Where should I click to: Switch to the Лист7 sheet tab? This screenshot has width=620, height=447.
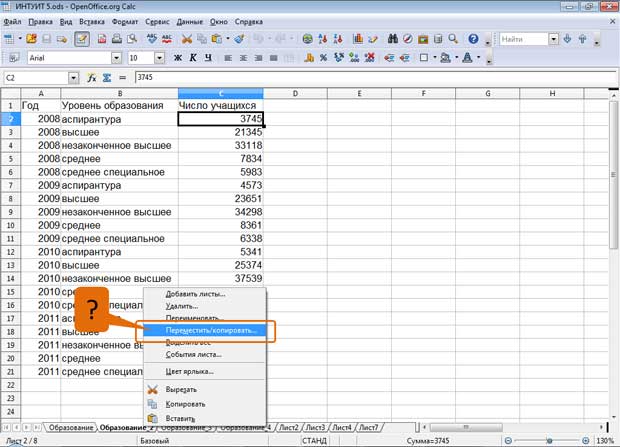coord(369,427)
